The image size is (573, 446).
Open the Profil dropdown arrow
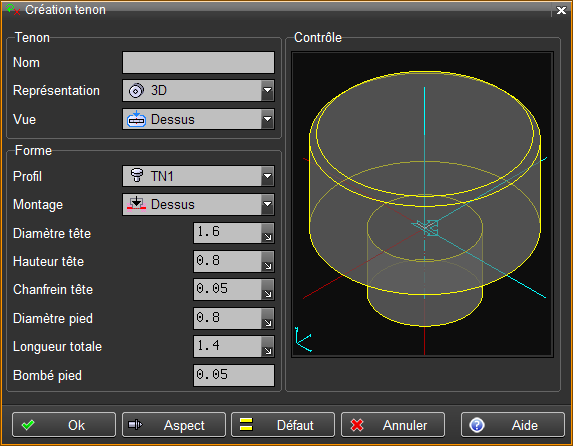click(267, 176)
